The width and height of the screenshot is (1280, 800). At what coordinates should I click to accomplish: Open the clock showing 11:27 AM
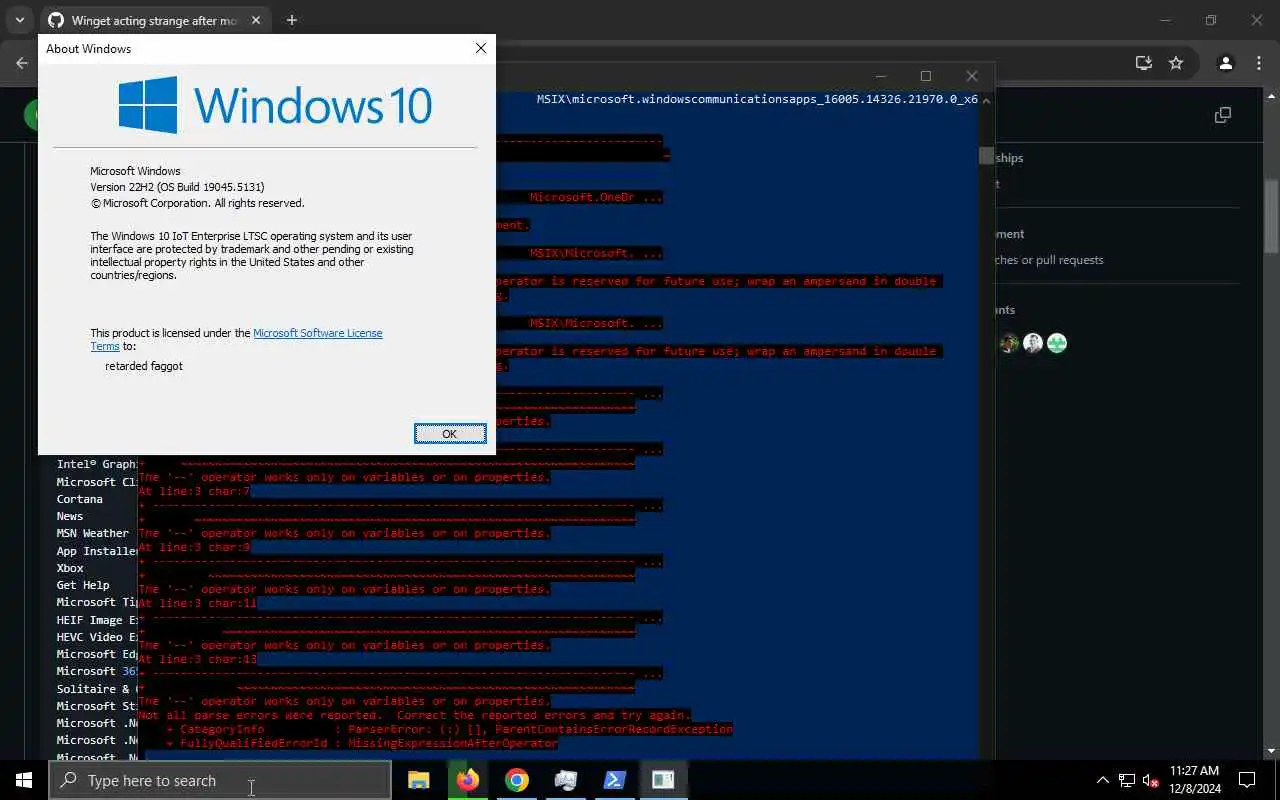(1194, 780)
